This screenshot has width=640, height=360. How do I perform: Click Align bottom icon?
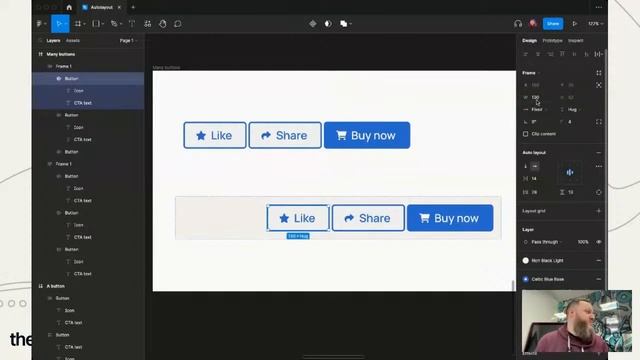point(587,54)
